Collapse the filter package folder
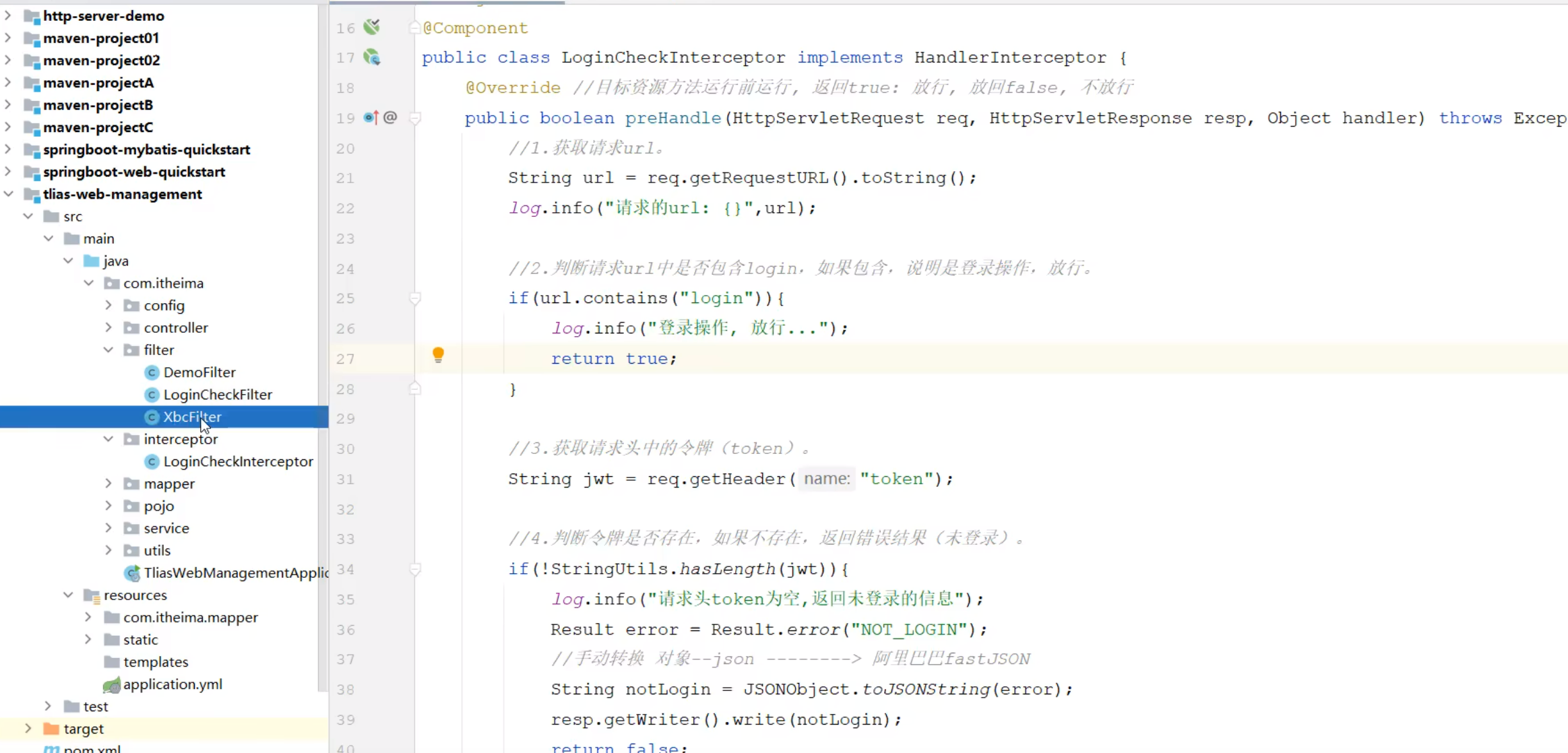 pos(108,350)
